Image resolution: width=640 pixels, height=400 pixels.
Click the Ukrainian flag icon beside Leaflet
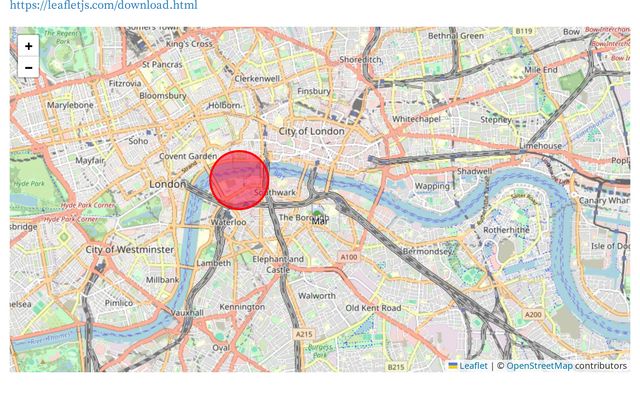click(453, 365)
